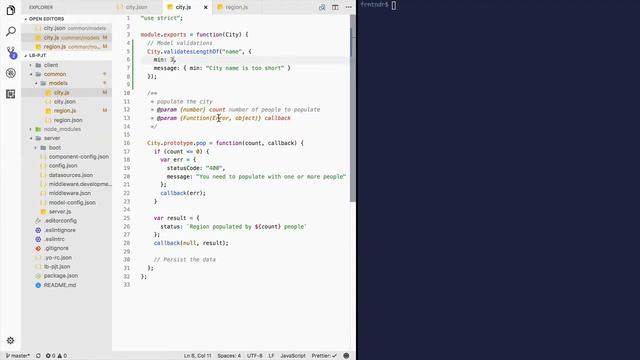Image resolution: width=640 pixels, height=360 pixels.
Task: Click the errors and warnings count in status bar
Action: click(56, 356)
